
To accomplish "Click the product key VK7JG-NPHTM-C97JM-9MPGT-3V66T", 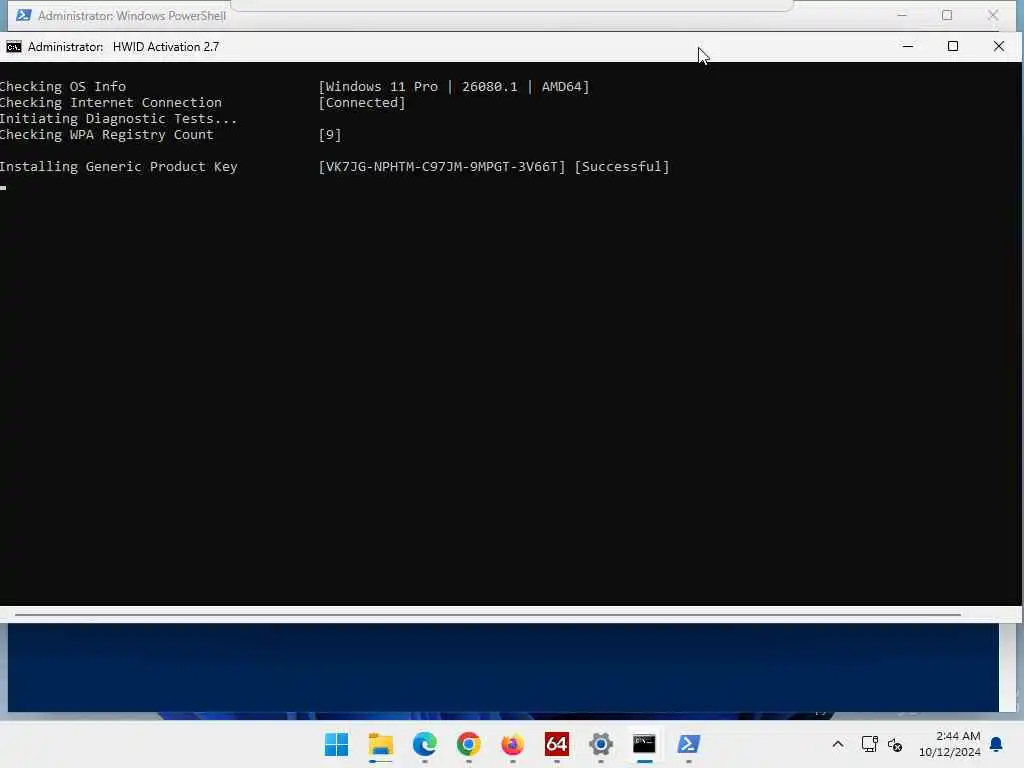I will [442, 167].
